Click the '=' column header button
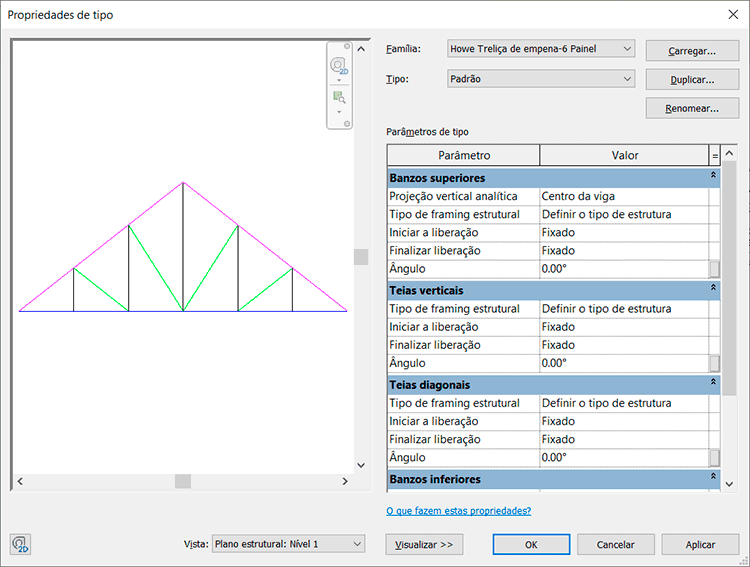 tap(714, 155)
